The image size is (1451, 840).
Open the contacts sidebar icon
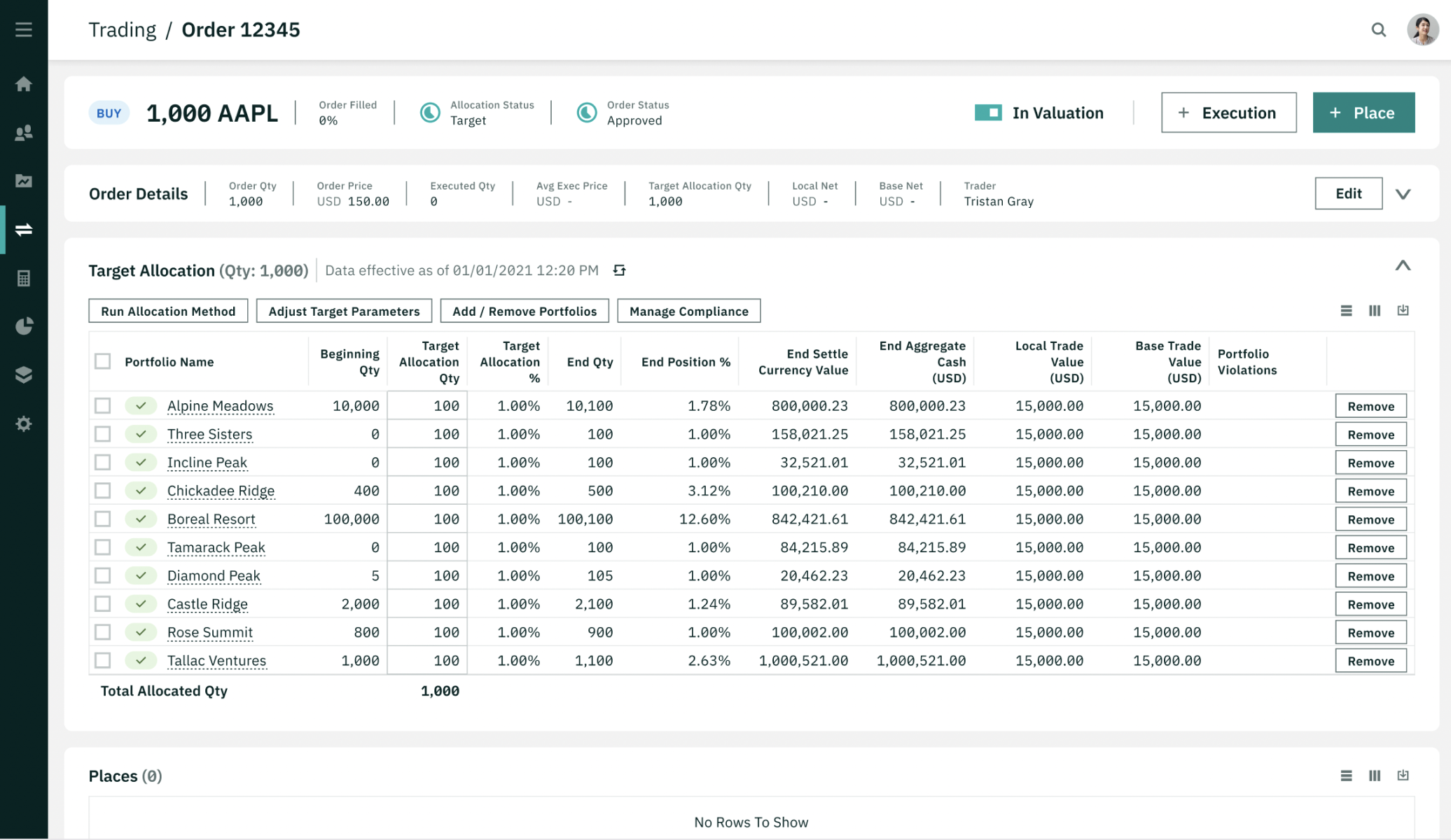tap(24, 132)
